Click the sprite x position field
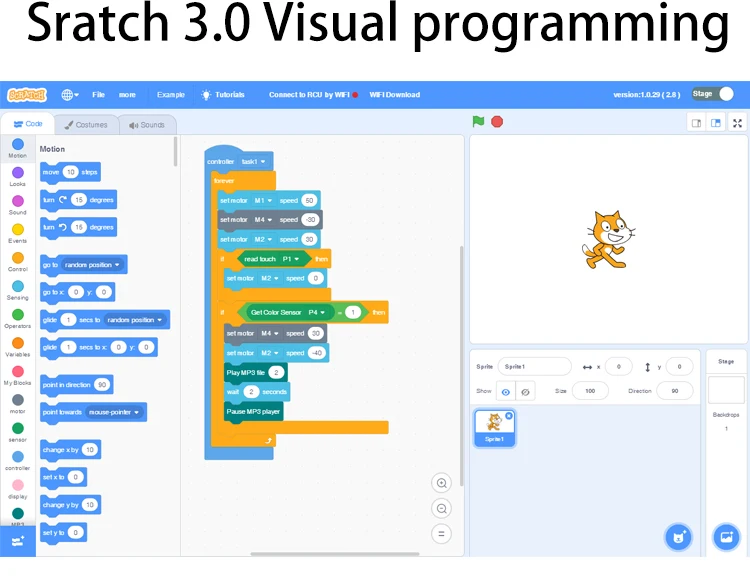Image resolution: width=750 pixels, height=582 pixels. 618,366
